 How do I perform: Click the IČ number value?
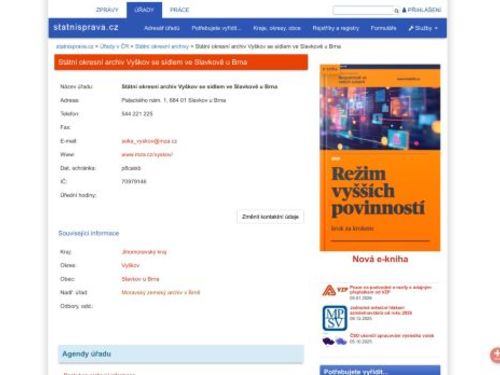[x=134, y=181]
